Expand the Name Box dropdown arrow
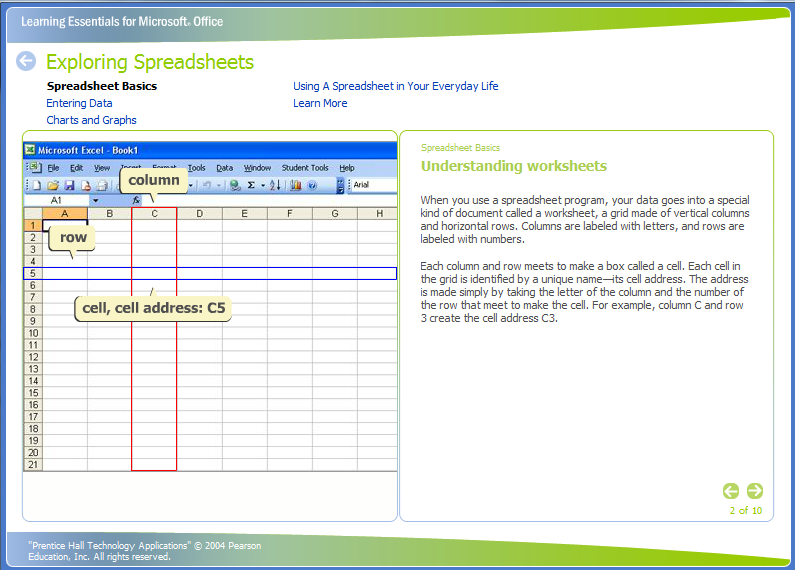Screen dimensions: 795x570 96,201
